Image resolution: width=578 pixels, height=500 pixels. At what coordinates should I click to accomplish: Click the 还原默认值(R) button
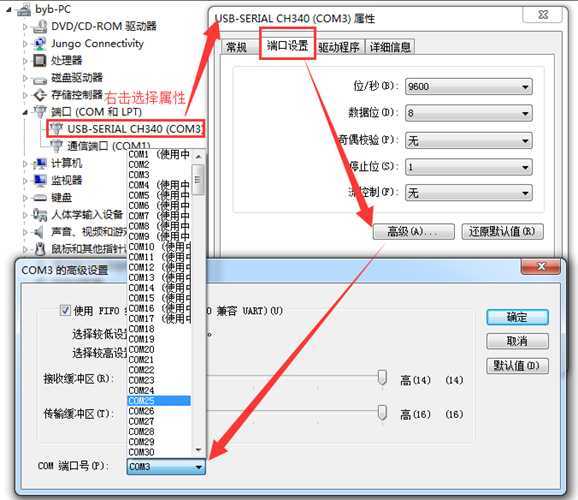502,232
